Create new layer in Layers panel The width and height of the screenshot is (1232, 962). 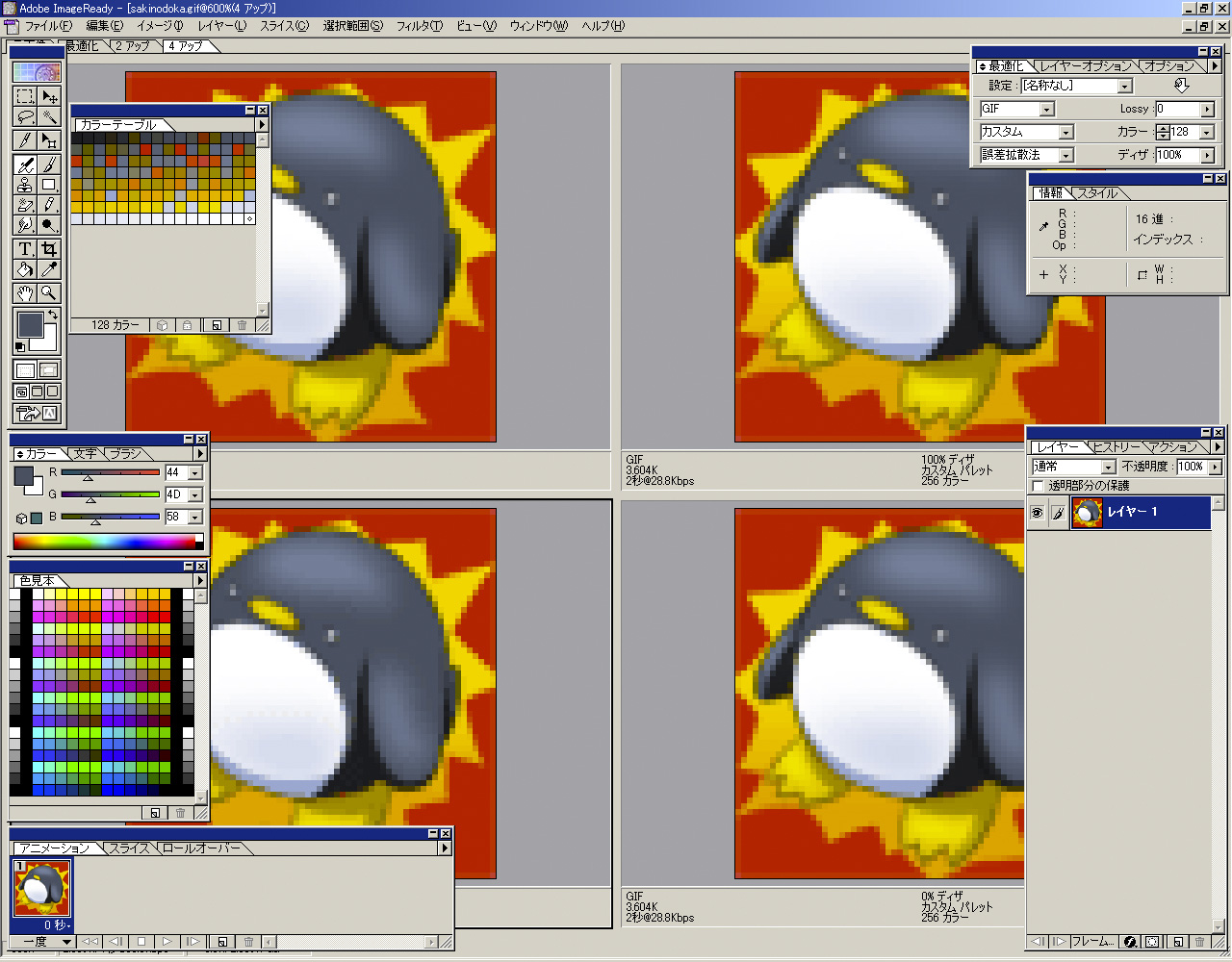pyautogui.click(x=1176, y=942)
